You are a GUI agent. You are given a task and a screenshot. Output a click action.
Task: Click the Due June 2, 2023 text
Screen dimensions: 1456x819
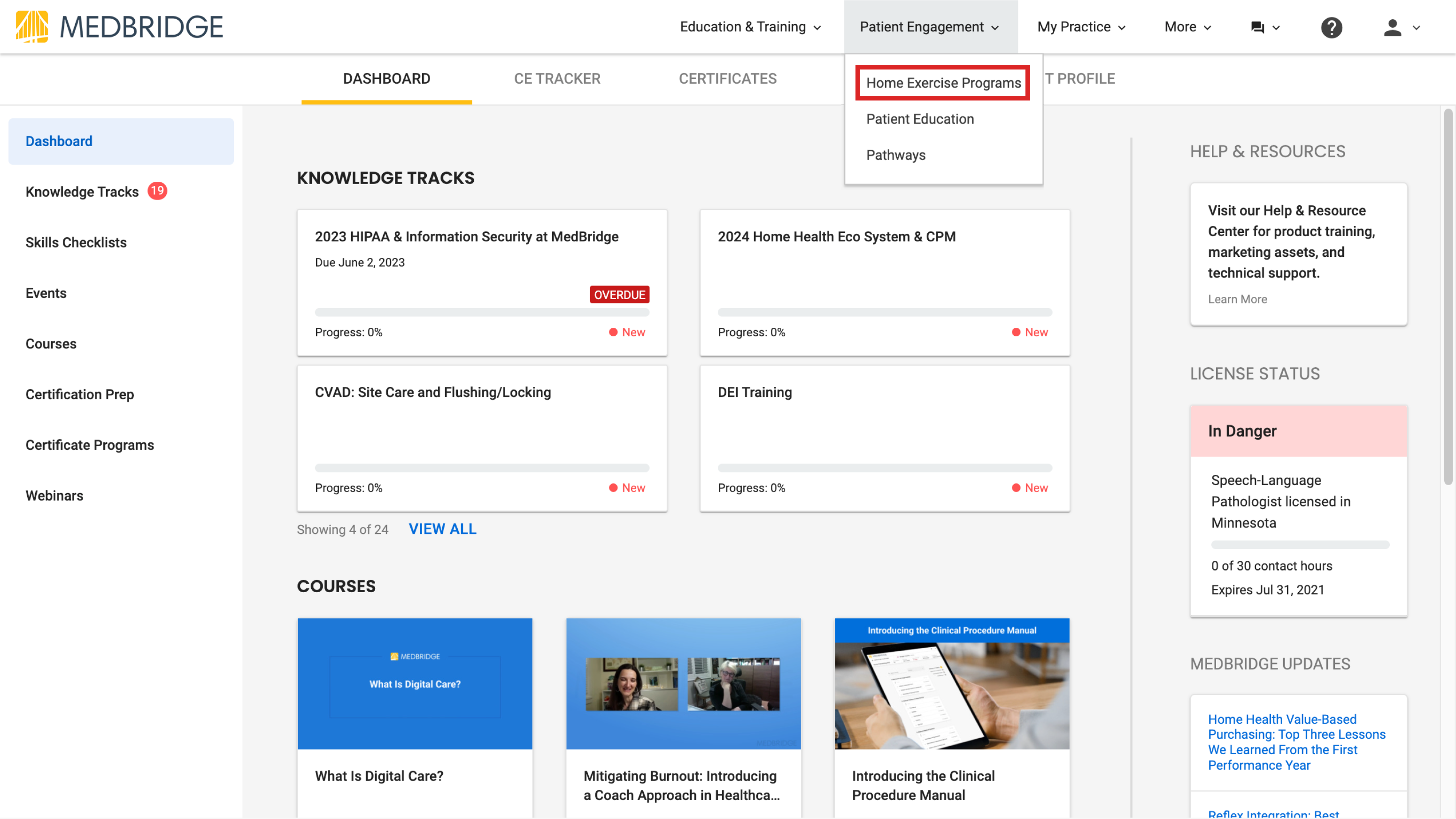coord(360,262)
